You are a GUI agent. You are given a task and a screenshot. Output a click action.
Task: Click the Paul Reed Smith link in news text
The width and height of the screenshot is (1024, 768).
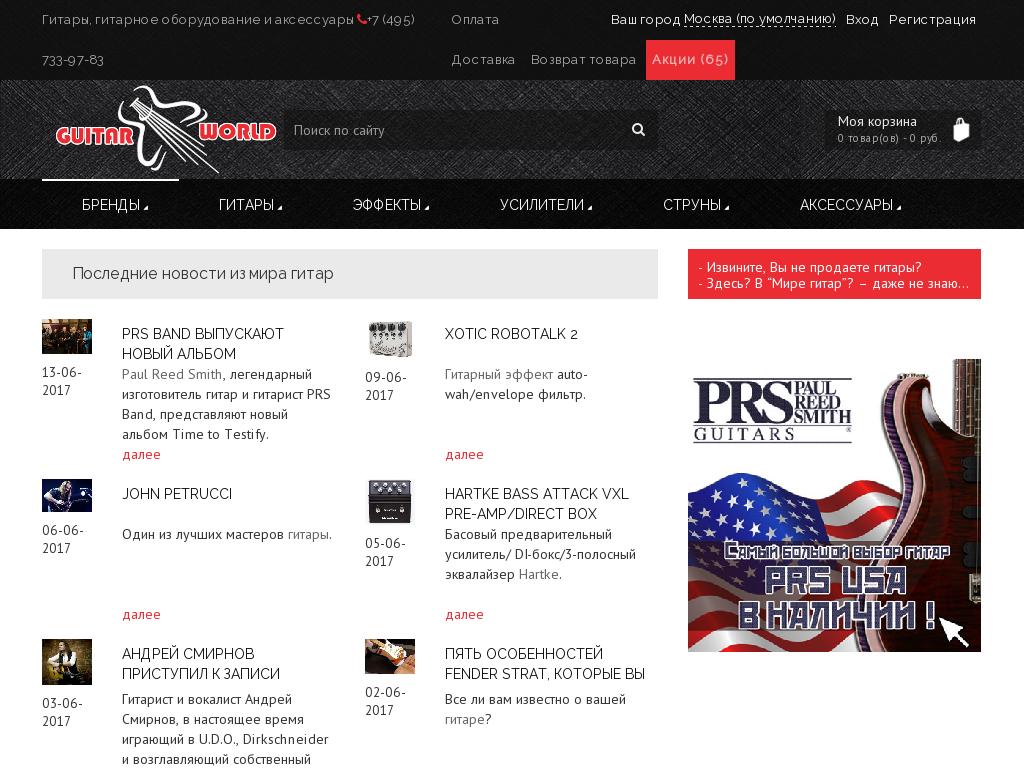[172, 374]
